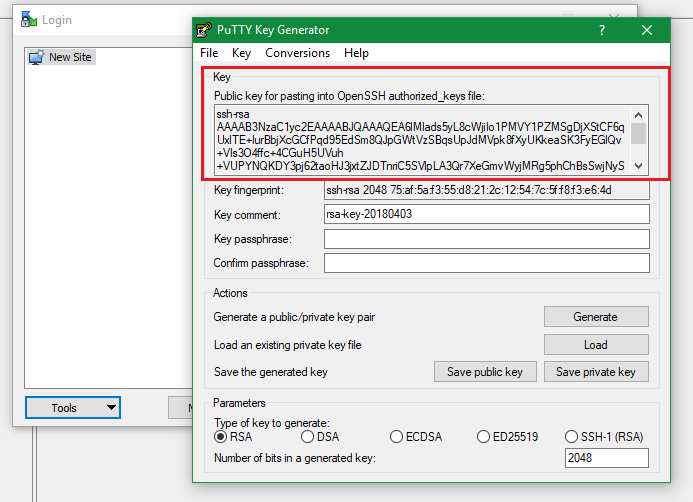Click the 'Generate a public/private key pair' text
The image size is (693, 502).
[x=294, y=317]
